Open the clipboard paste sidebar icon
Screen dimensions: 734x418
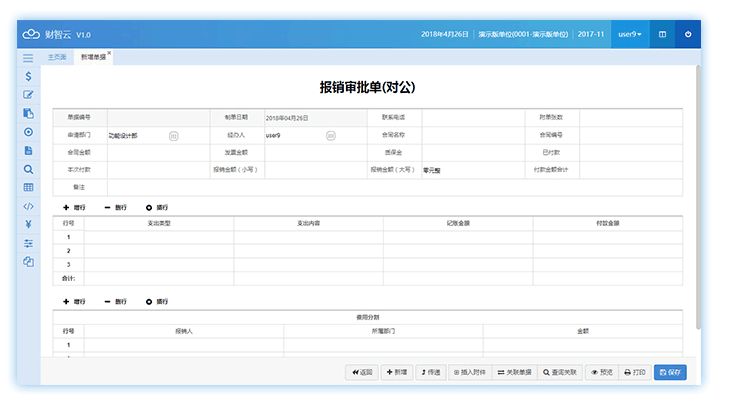pos(28,113)
